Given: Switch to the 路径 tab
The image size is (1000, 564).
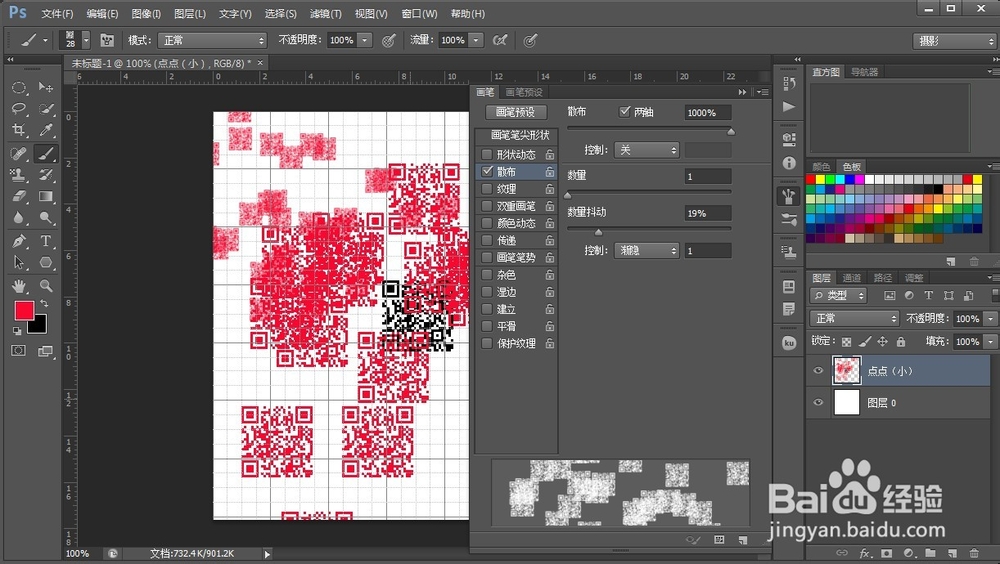Looking at the screenshot, I should click(x=883, y=278).
